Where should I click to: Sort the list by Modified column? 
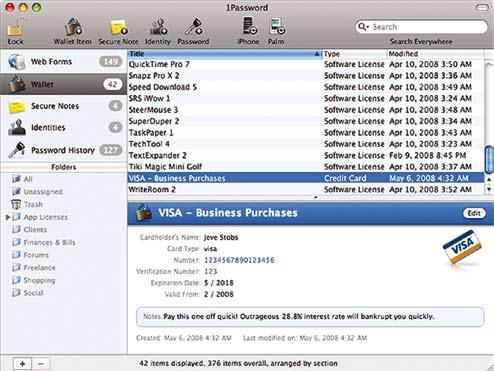[x=435, y=54]
